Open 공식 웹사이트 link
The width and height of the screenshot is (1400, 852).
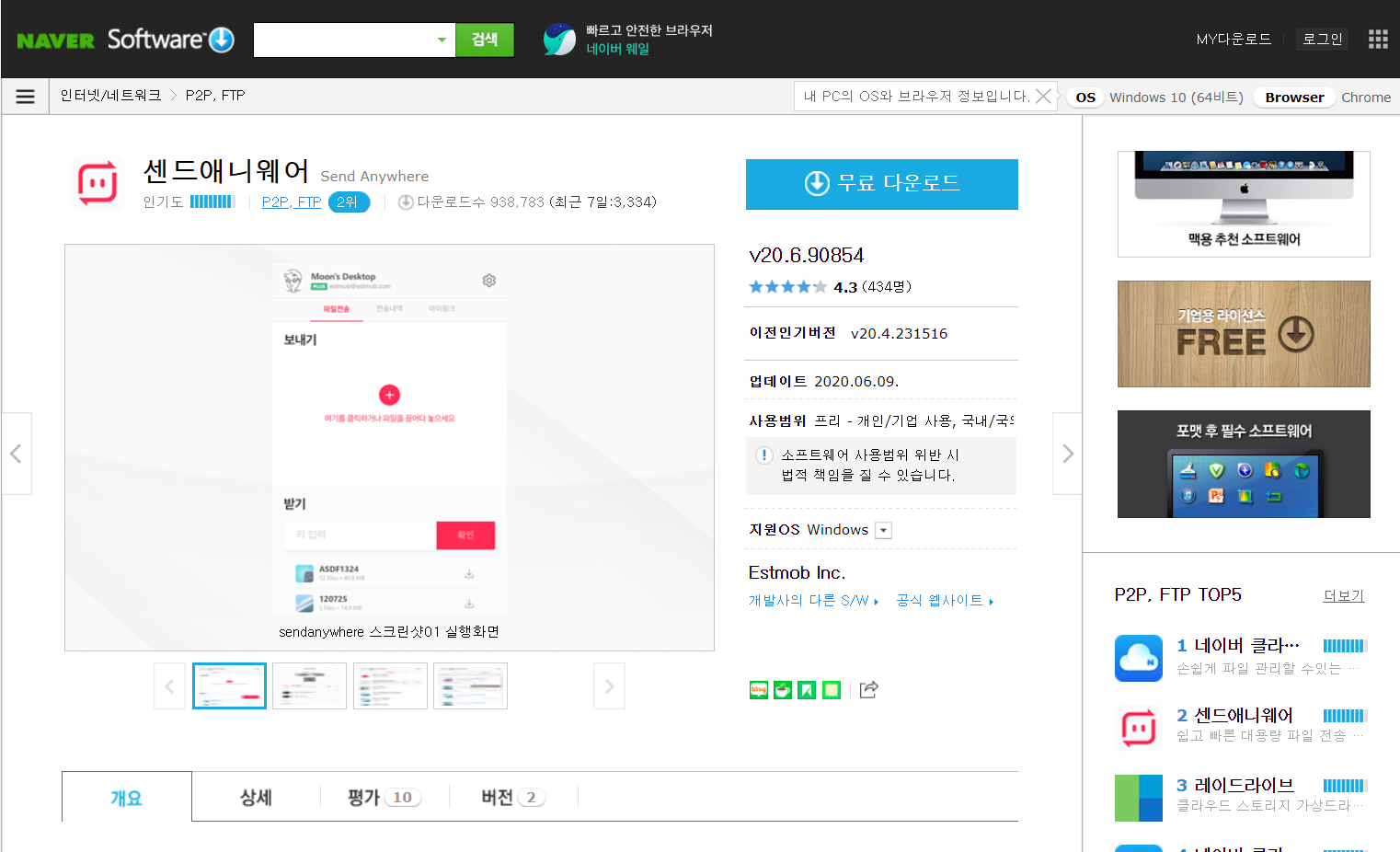tap(945, 601)
